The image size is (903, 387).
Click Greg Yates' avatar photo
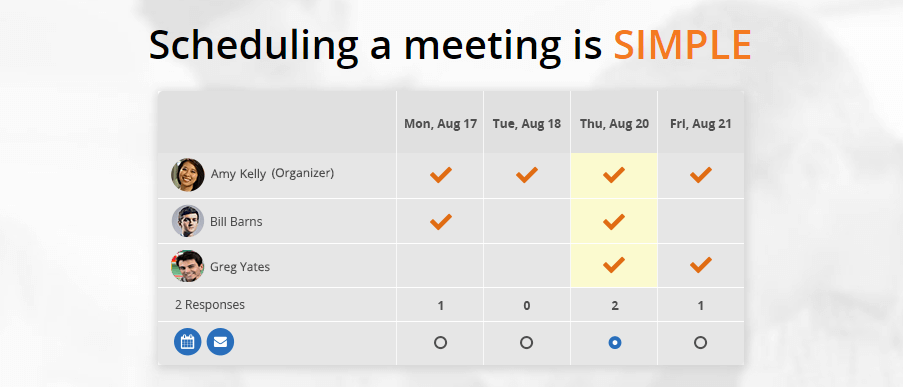tap(188, 266)
